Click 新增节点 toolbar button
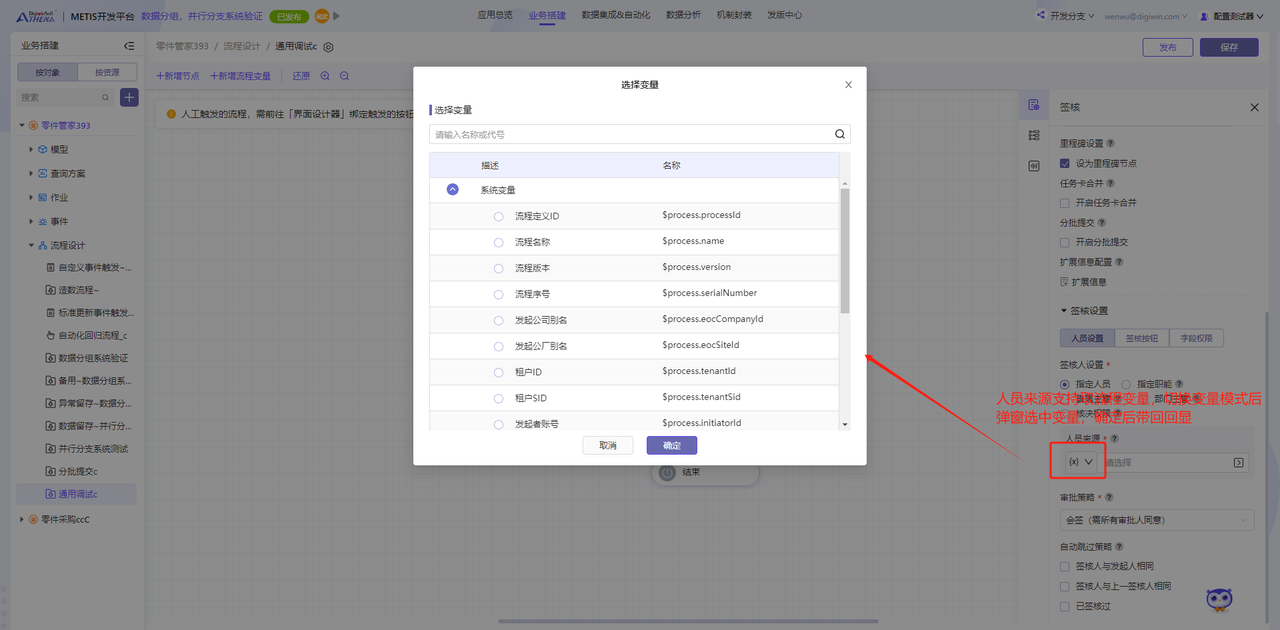The image size is (1280, 630). [178, 76]
